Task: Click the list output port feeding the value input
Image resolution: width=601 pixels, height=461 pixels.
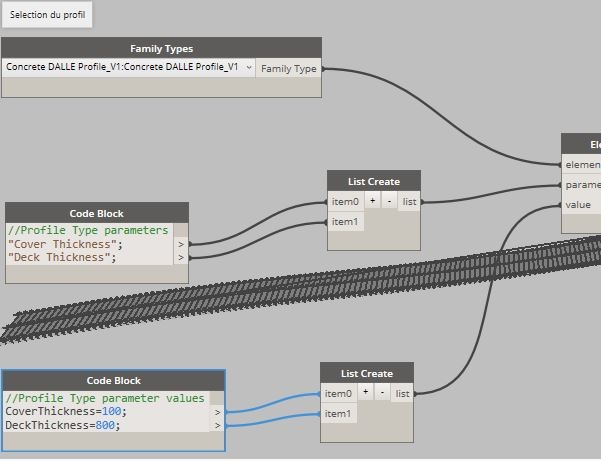Action: (x=402, y=393)
